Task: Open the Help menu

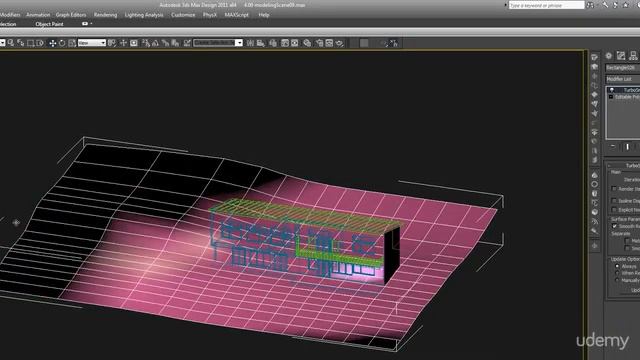Action: click(x=264, y=15)
